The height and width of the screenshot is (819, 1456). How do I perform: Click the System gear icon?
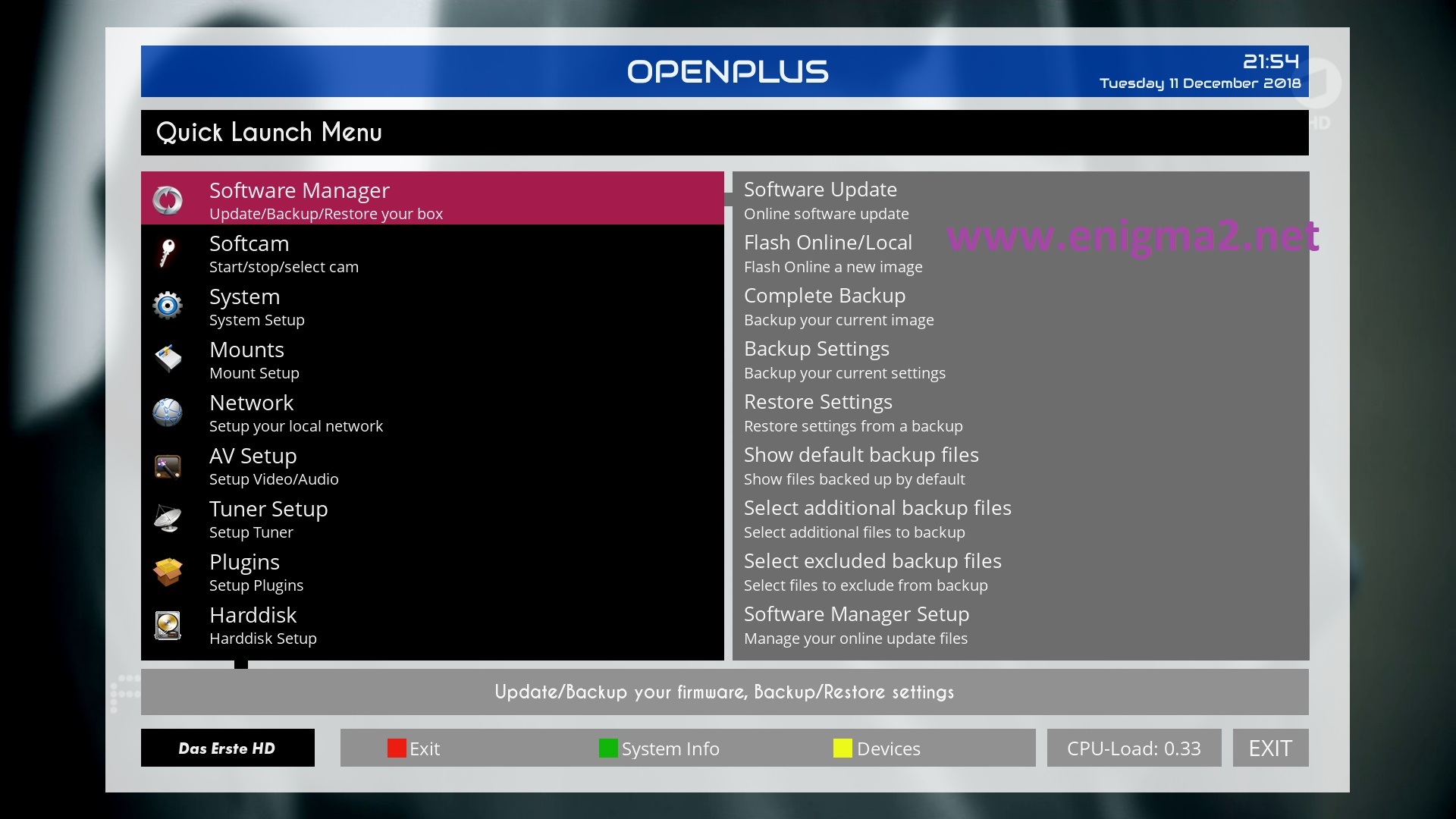[168, 306]
